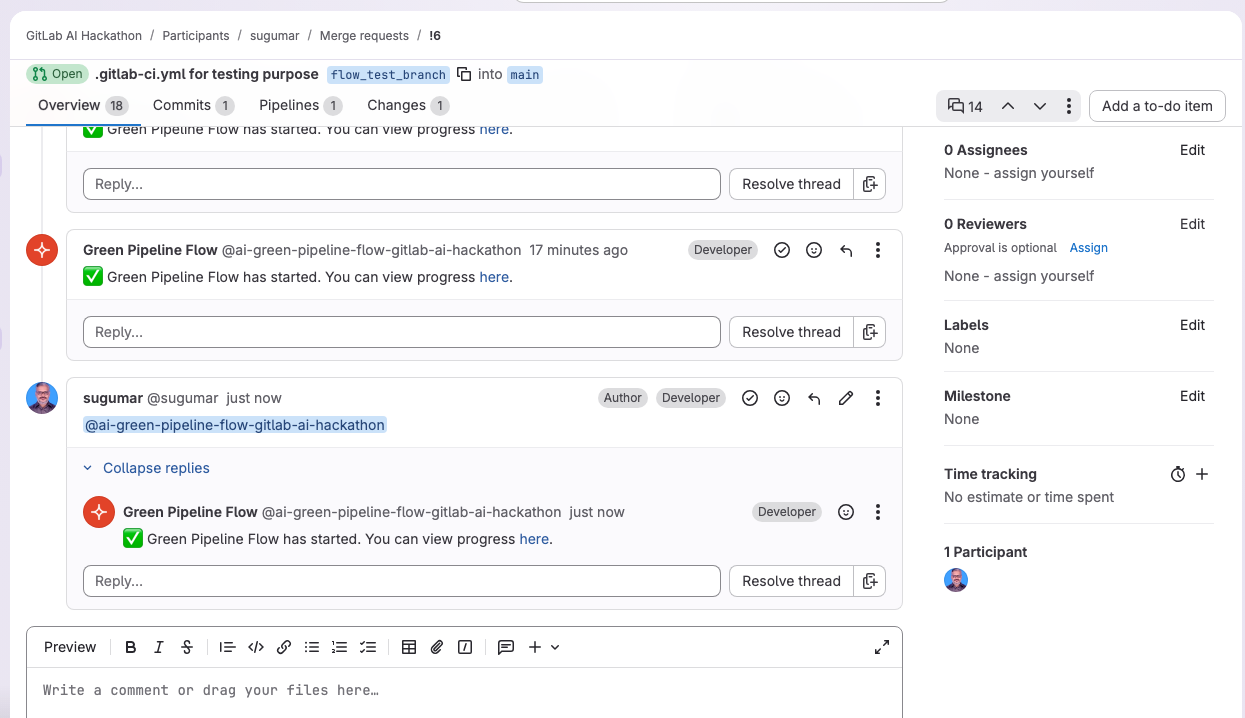Insert inline code in the editor
Screen dimensions: 1245x718
[x=256, y=647]
